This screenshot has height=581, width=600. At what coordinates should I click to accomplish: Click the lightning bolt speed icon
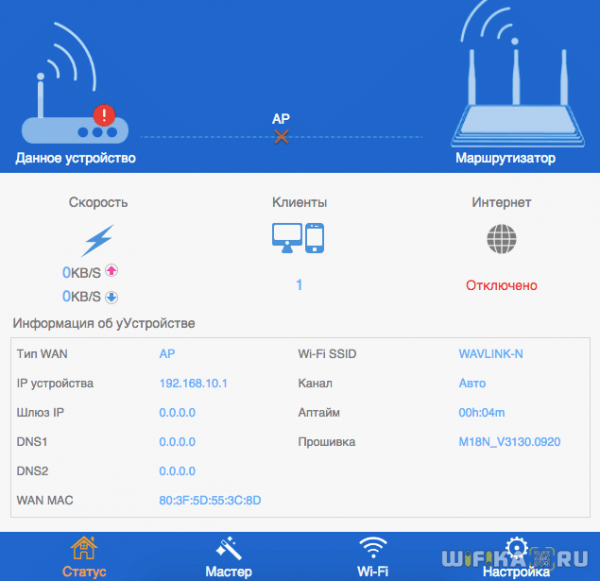coord(98,240)
